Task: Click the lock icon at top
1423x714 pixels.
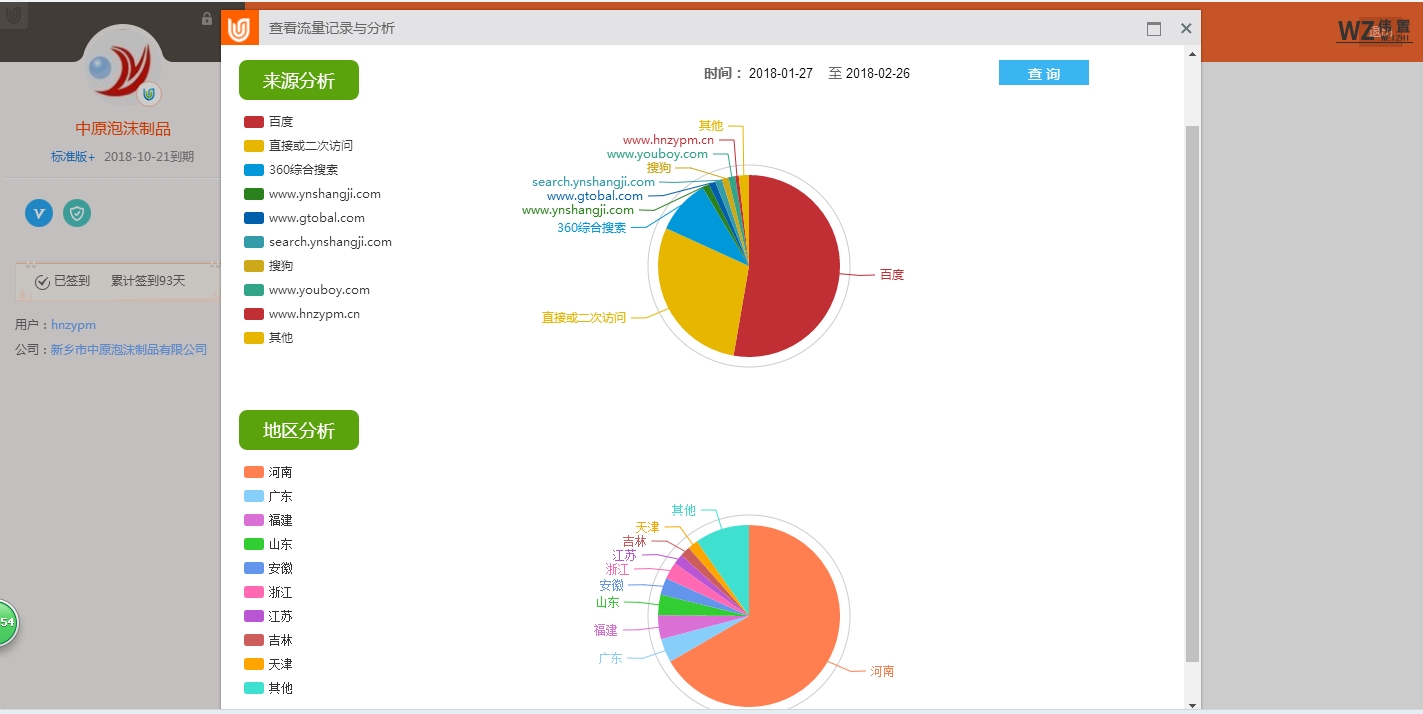Action: [207, 19]
